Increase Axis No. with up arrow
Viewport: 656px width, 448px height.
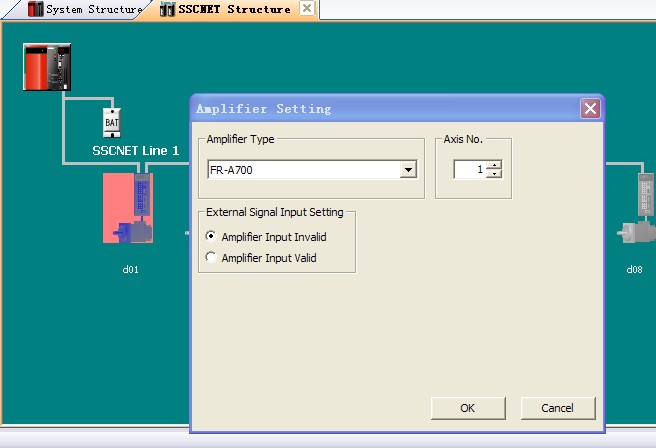point(494,165)
